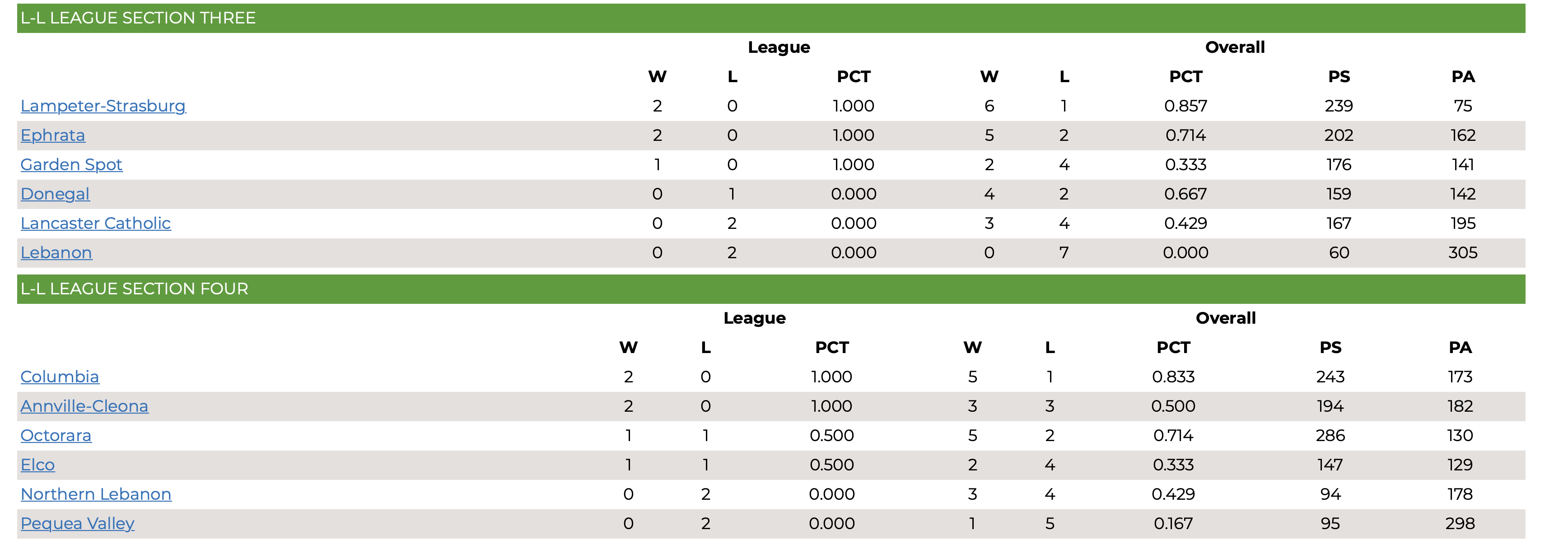Select the Lancaster Catholic link
Image resolution: width=1568 pixels, height=558 pixels.
[96, 223]
